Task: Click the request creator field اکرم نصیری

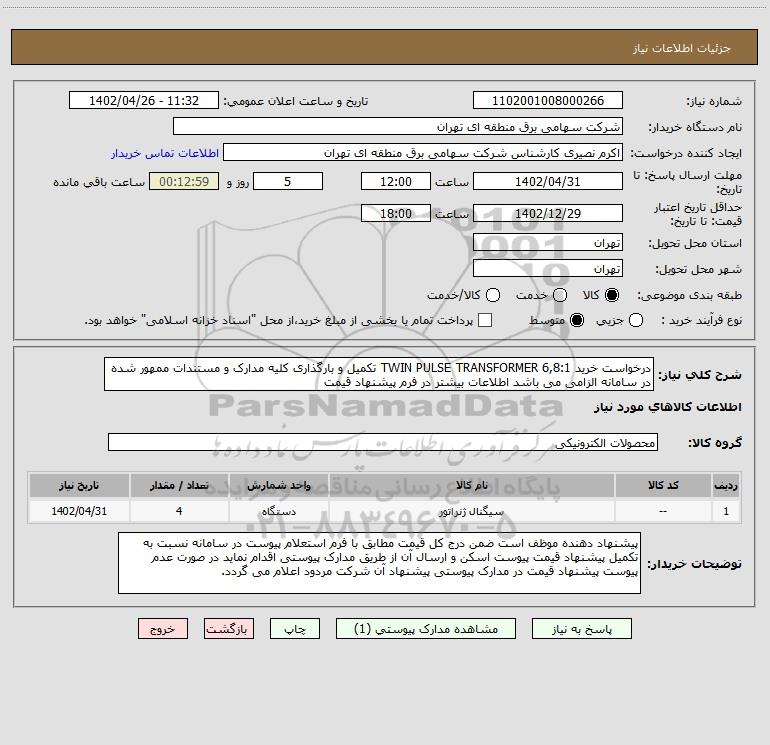Action: pyautogui.click(x=423, y=153)
